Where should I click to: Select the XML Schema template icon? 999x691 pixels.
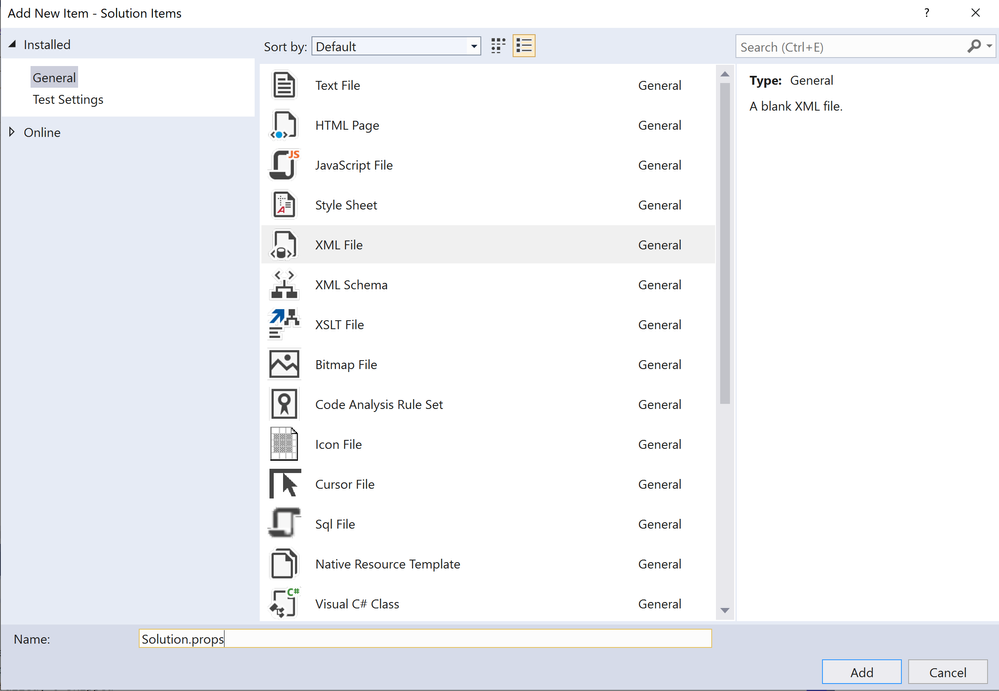click(284, 285)
